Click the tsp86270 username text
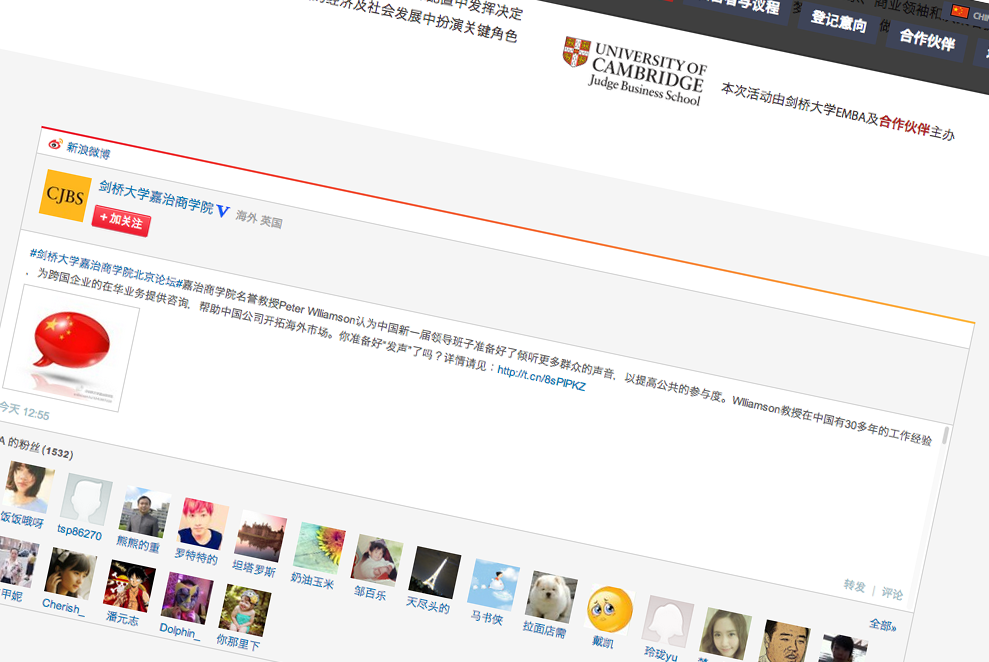Viewport: 989px width, 662px height. click(x=79, y=532)
